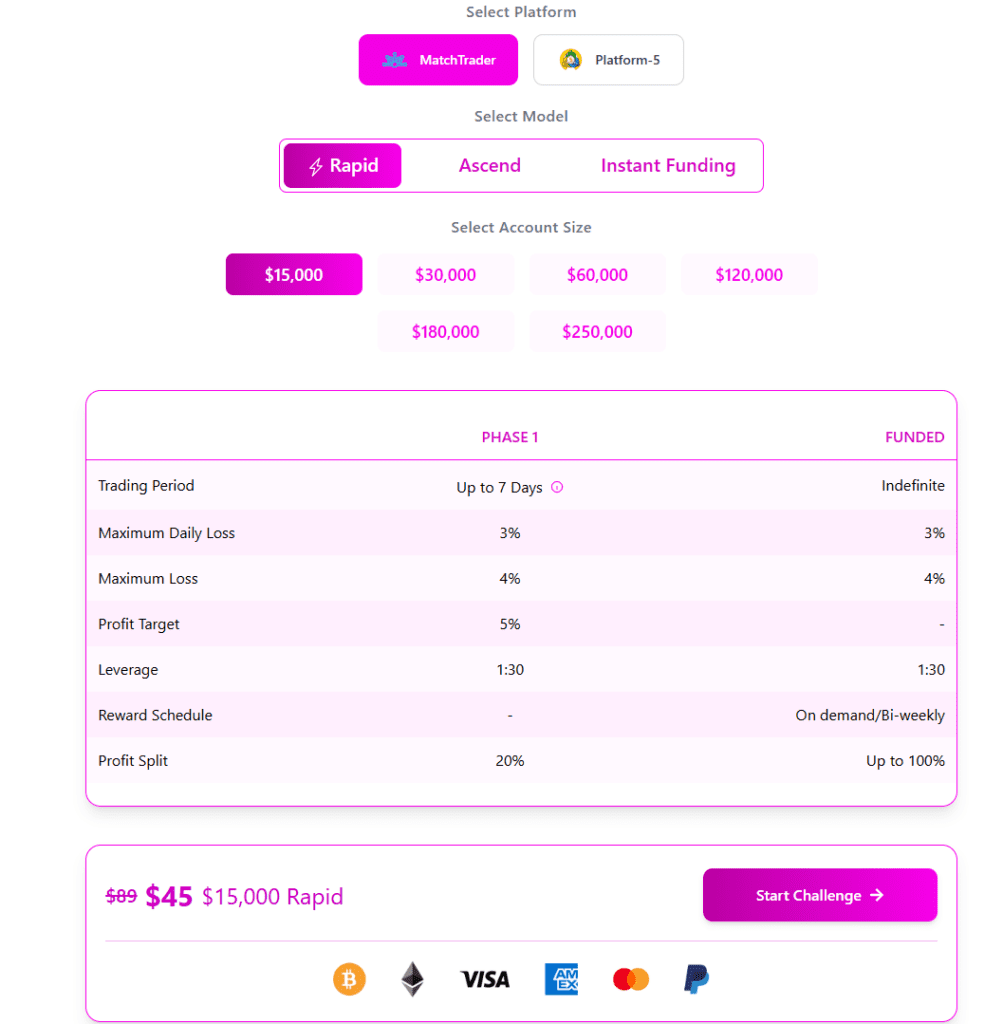The image size is (1003, 1024).
Task: Pick the $180,000 account size
Action: click(x=446, y=332)
